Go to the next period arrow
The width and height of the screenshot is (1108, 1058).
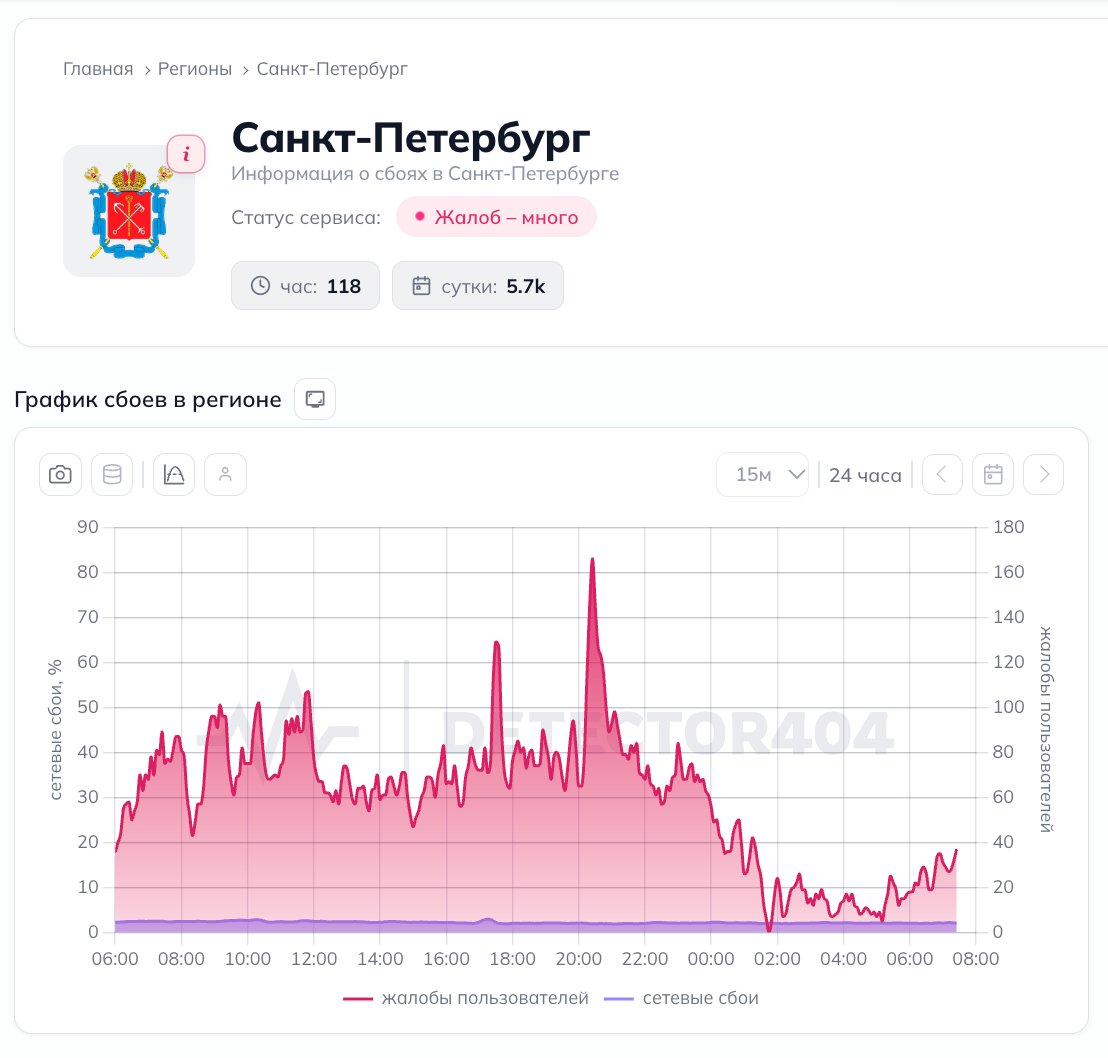point(1044,474)
